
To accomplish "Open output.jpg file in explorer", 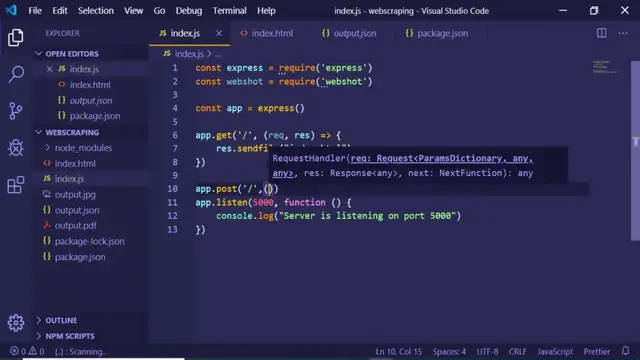I will tap(75, 194).
